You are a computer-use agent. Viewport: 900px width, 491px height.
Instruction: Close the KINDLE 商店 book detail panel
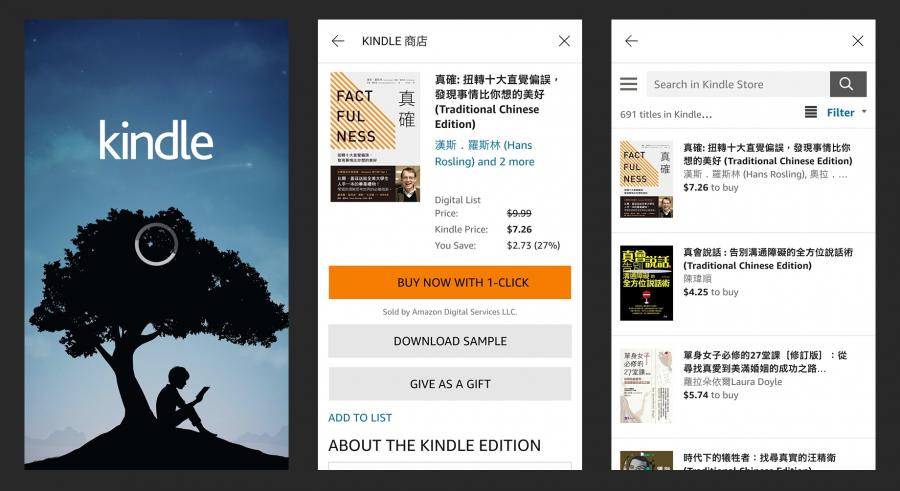(x=564, y=41)
